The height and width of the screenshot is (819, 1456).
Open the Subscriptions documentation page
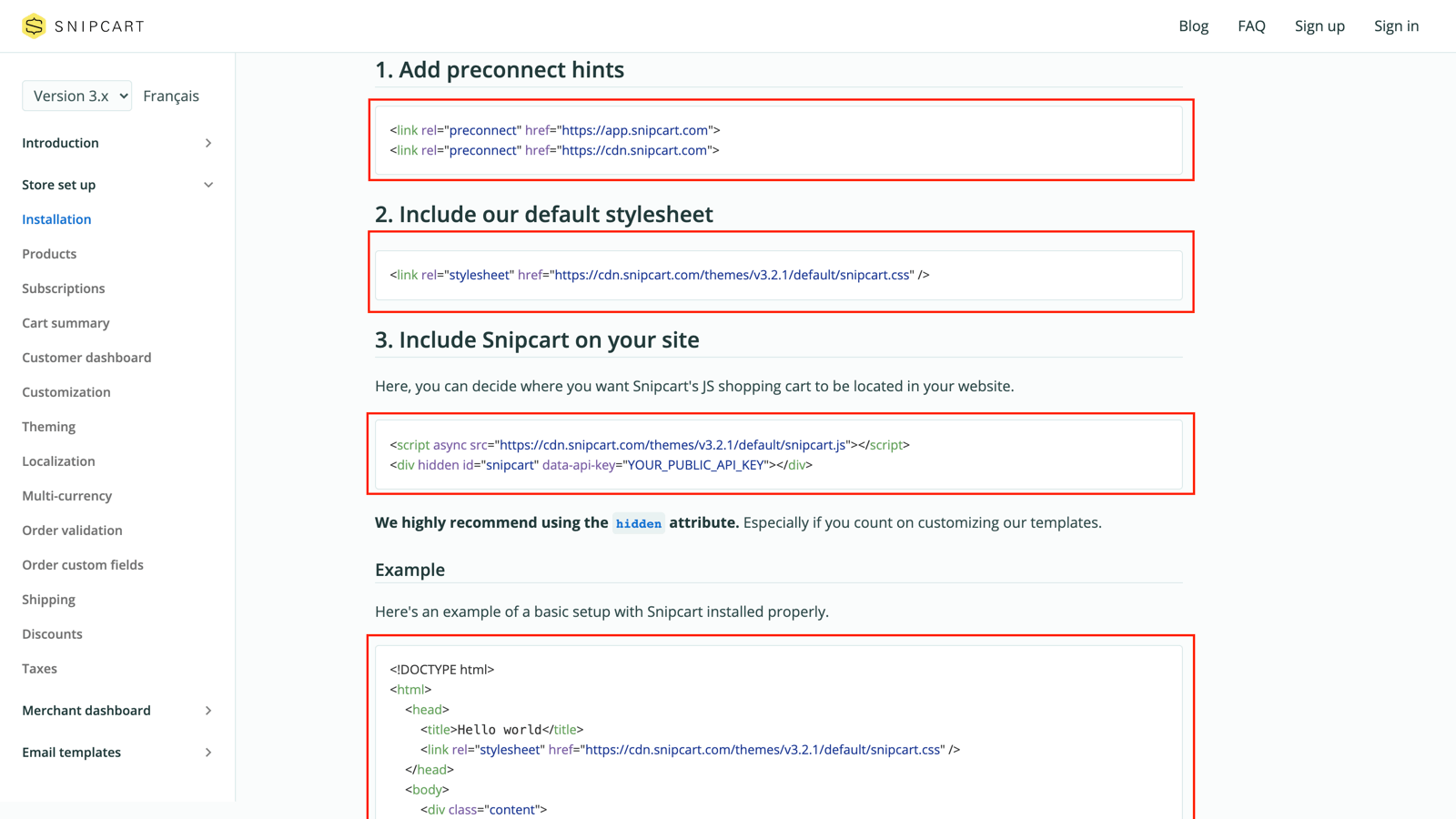63,288
